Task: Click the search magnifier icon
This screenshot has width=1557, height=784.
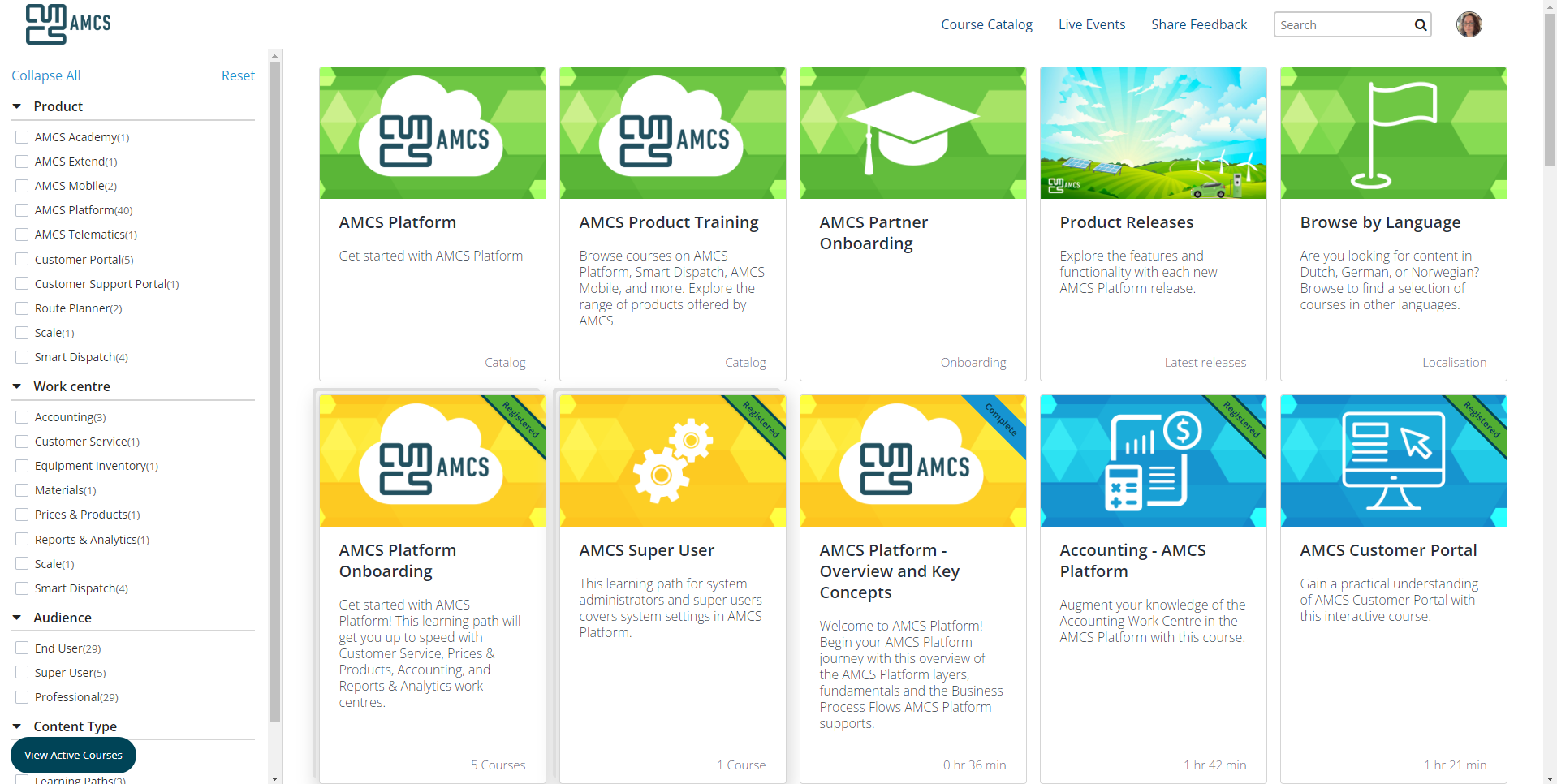Action: (1420, 25)
